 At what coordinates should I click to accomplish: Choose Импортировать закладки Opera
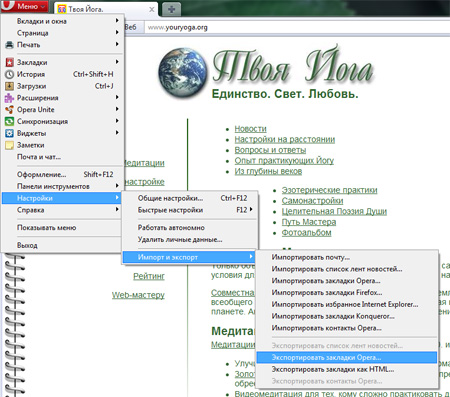pos(347,281)
